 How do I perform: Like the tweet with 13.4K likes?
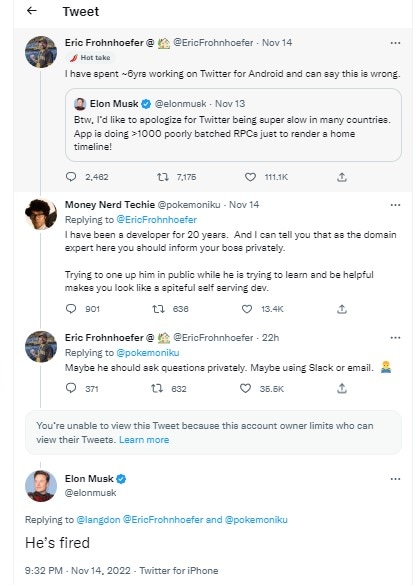click(247, 309)
